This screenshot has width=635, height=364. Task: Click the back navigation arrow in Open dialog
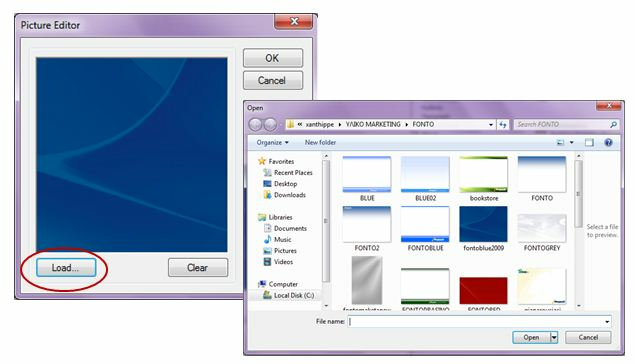tap(256, 125)
